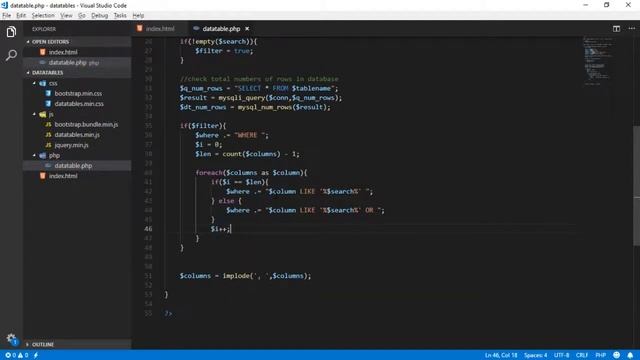The image size is (640, 360).
Task: Close the datatable.php tab
Action: coord(247,29)
